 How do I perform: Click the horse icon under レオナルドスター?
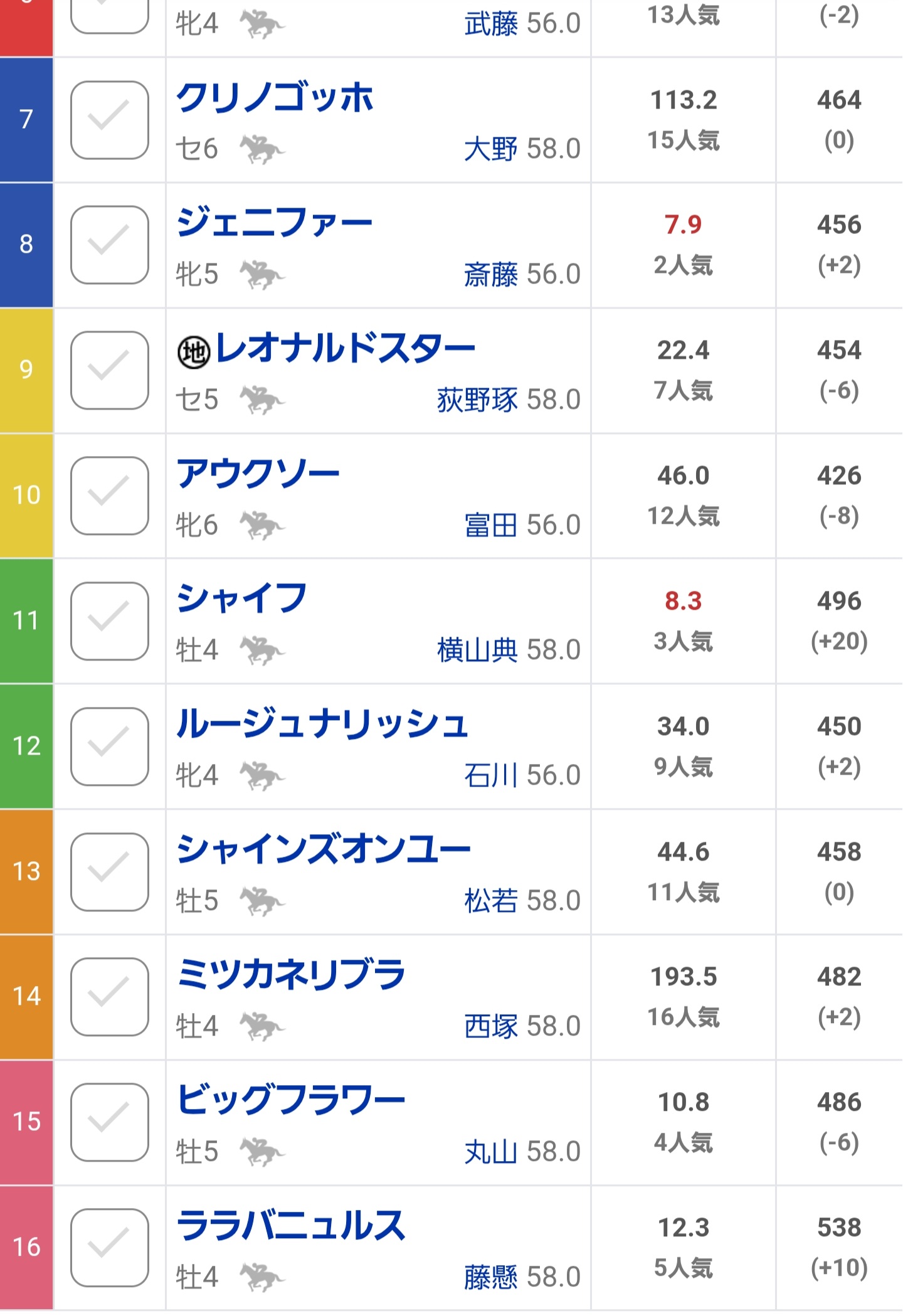(x=262, y=400)
